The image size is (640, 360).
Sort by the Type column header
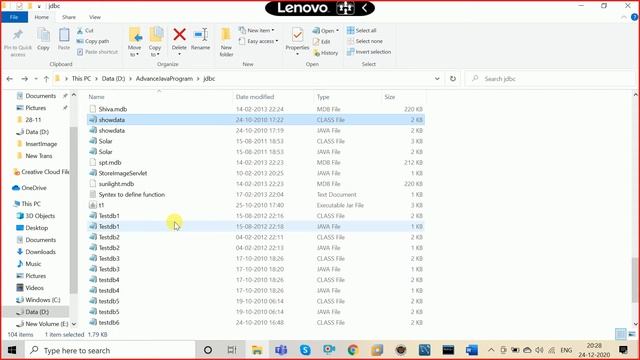coord(323,97)
